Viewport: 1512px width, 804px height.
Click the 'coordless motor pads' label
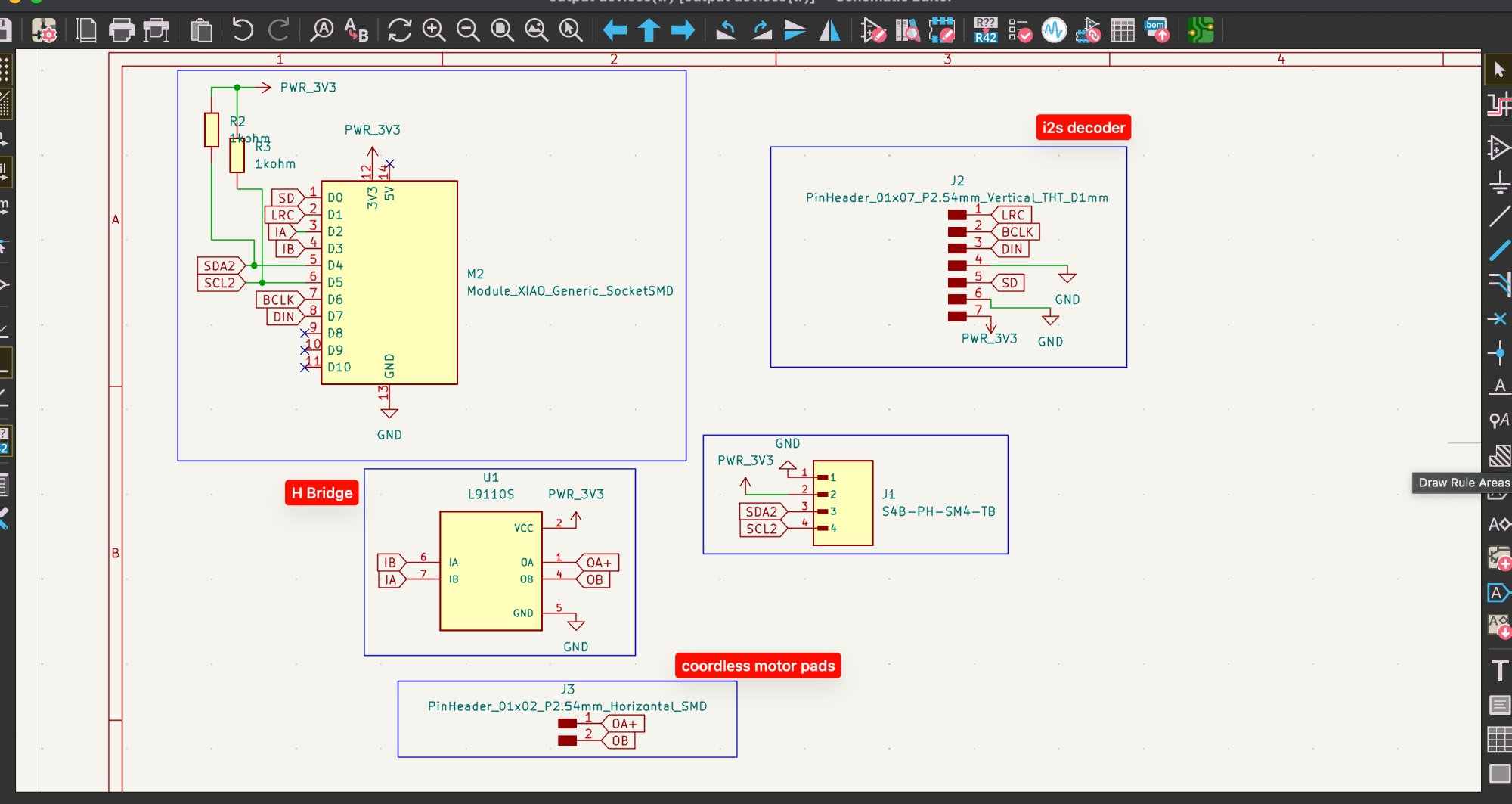click(x=758, y=666)
